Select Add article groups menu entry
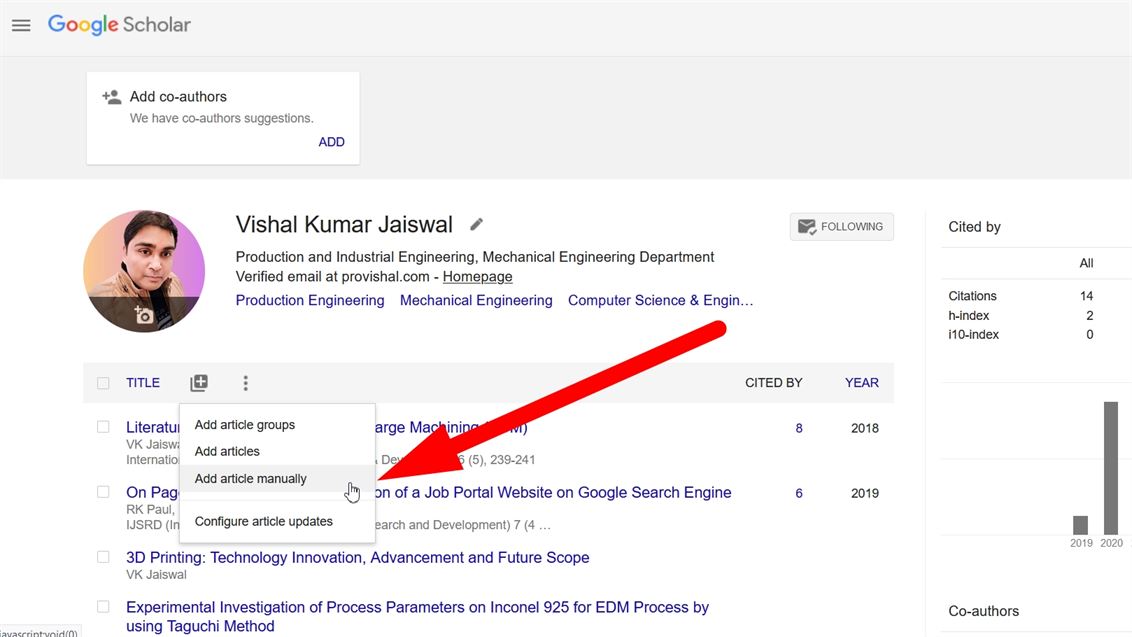The width and height of the screenshot is (1132, 637). coord(277,425)
